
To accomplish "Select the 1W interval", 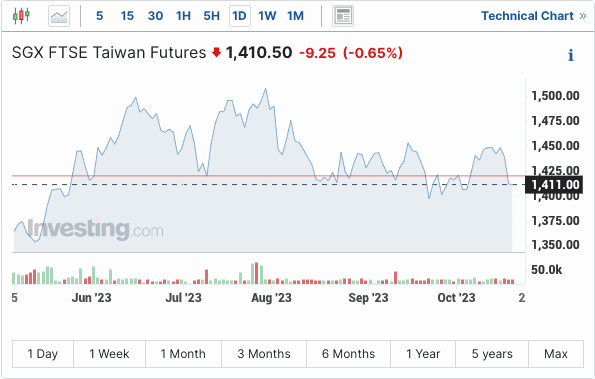I will (x=267, y=16).
